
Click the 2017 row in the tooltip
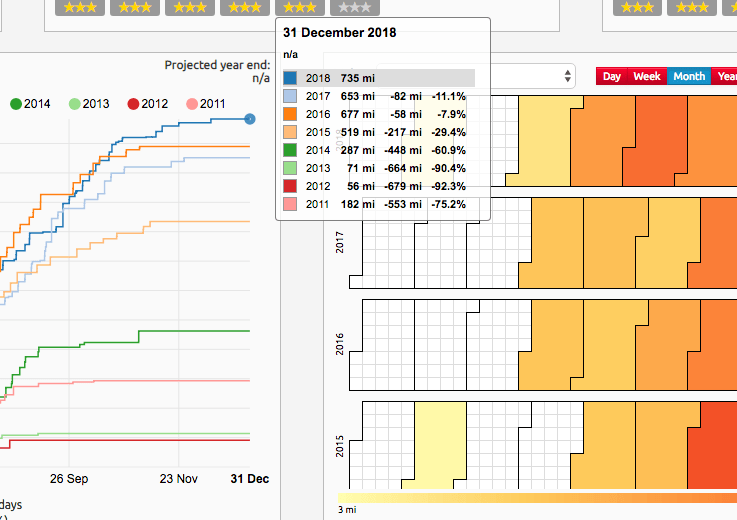(378, 96)
